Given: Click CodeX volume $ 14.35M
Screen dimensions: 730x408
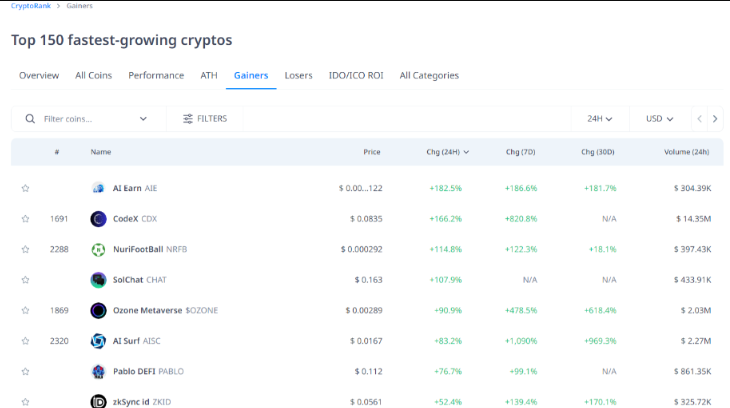Looking at the screenshot, I should tap(694, 219).
